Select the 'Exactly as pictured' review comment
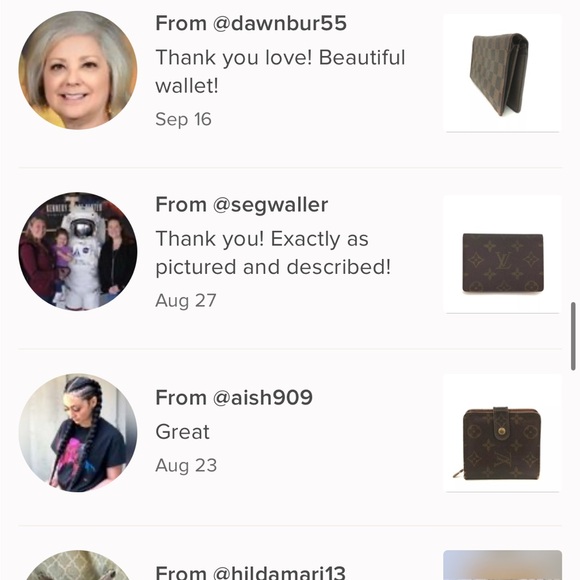The width and height of the screenshot is (580, 580). coord(273,253)
